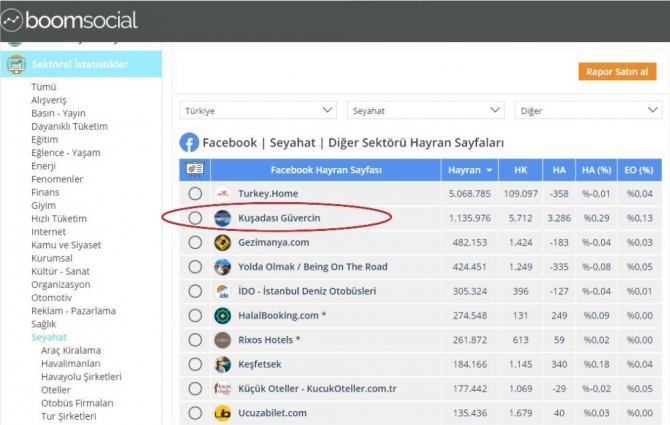Sort the table by Hayran column
This screenshot has height=425, width=670.
click(470, 170)
